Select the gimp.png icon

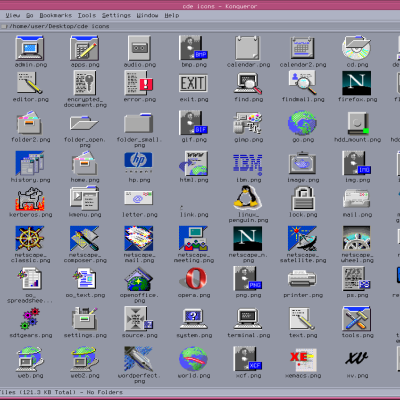[248, 123]
